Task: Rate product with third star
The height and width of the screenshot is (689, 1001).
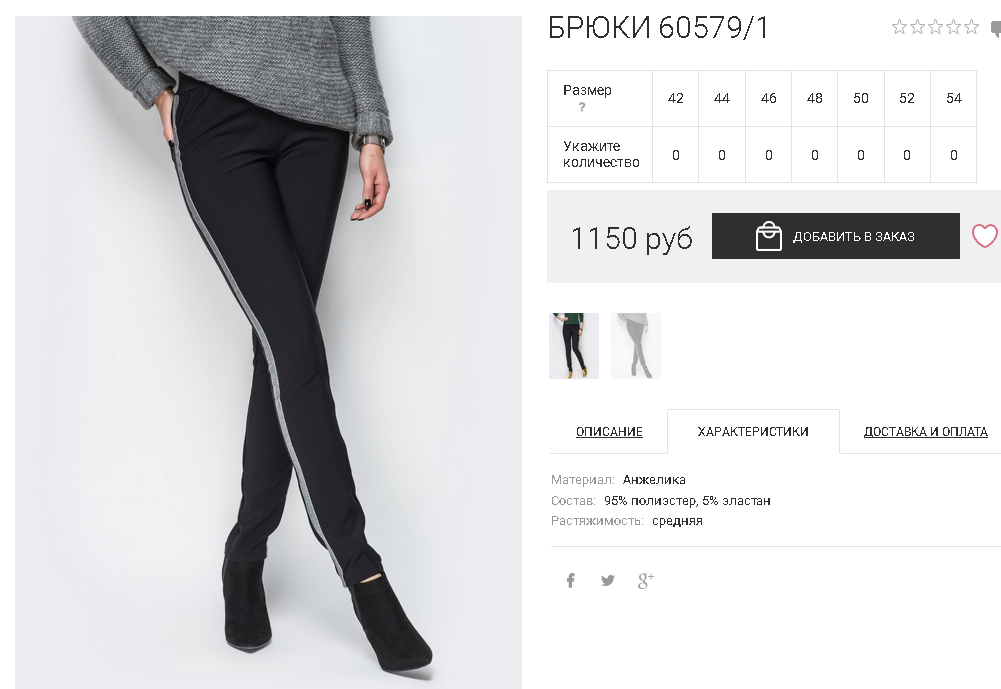Action: (935, 27)
